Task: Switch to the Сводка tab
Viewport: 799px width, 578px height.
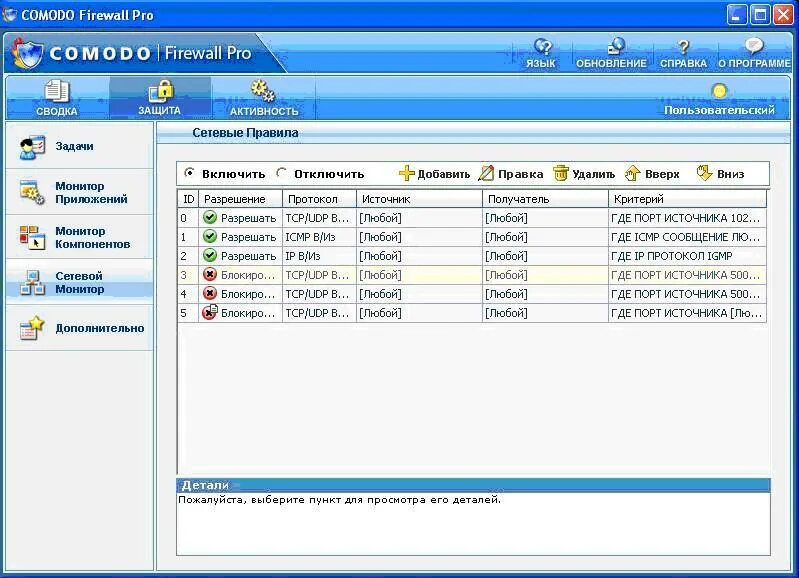Action: pyautogui.click(x=57, y=98)
